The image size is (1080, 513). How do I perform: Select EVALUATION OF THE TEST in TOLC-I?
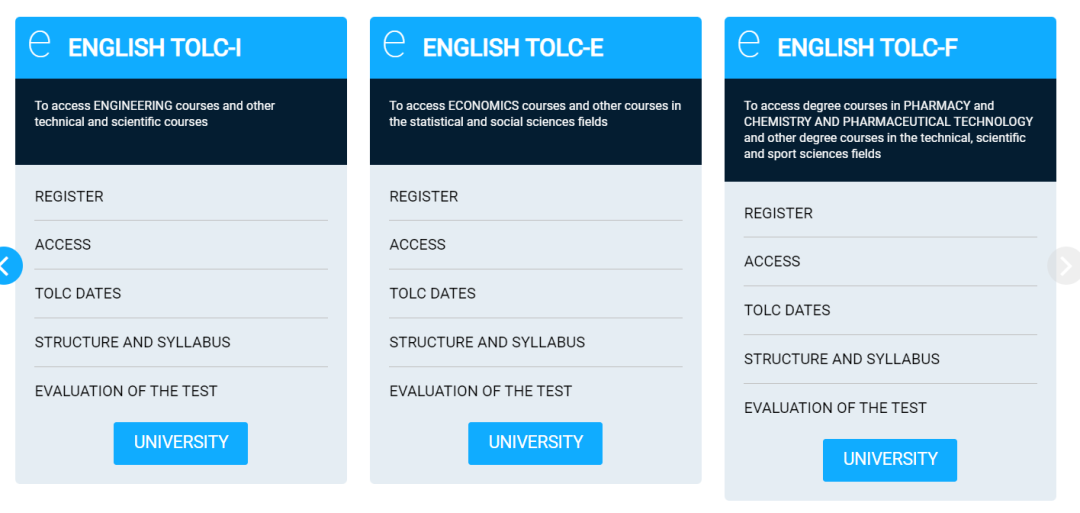click(126, 391)
